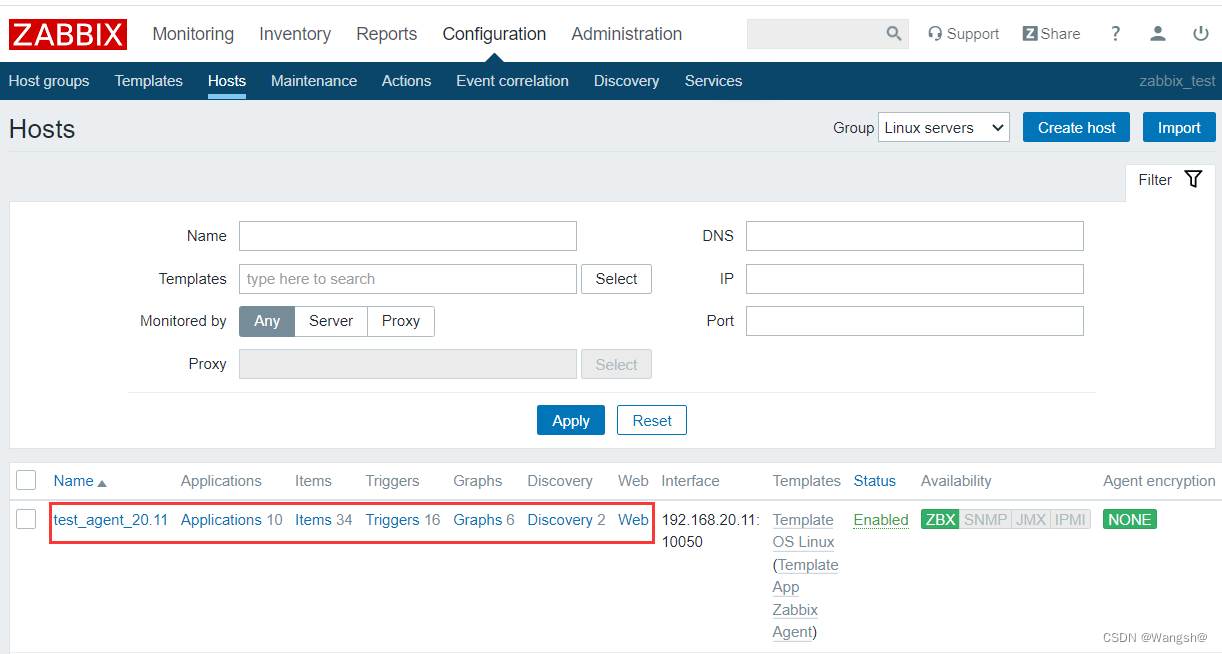Click the Port filter input field
1222x654 pixels.
[915, 321]
